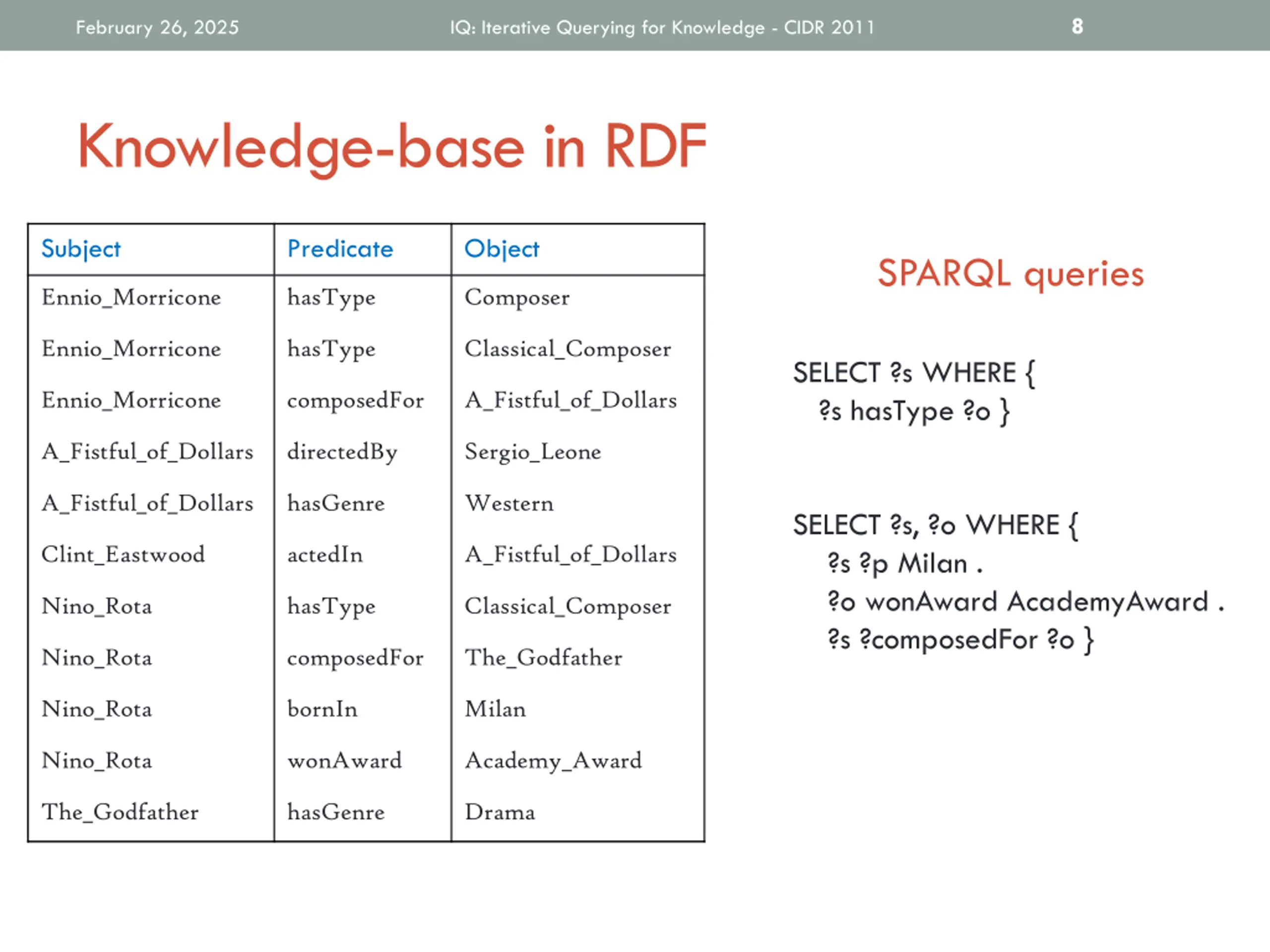Select the 'Milan' cell in the Object column
Screen dimensions: 1270x952
click(495, 709)
